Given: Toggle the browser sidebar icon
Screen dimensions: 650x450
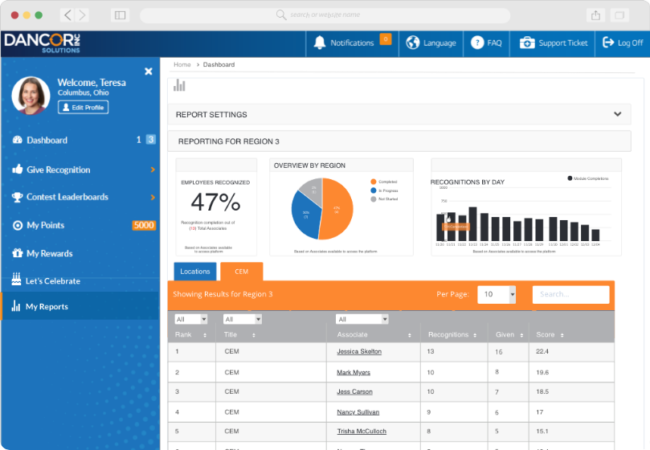Looking at the screenshot, I should (x=120, y=15).
